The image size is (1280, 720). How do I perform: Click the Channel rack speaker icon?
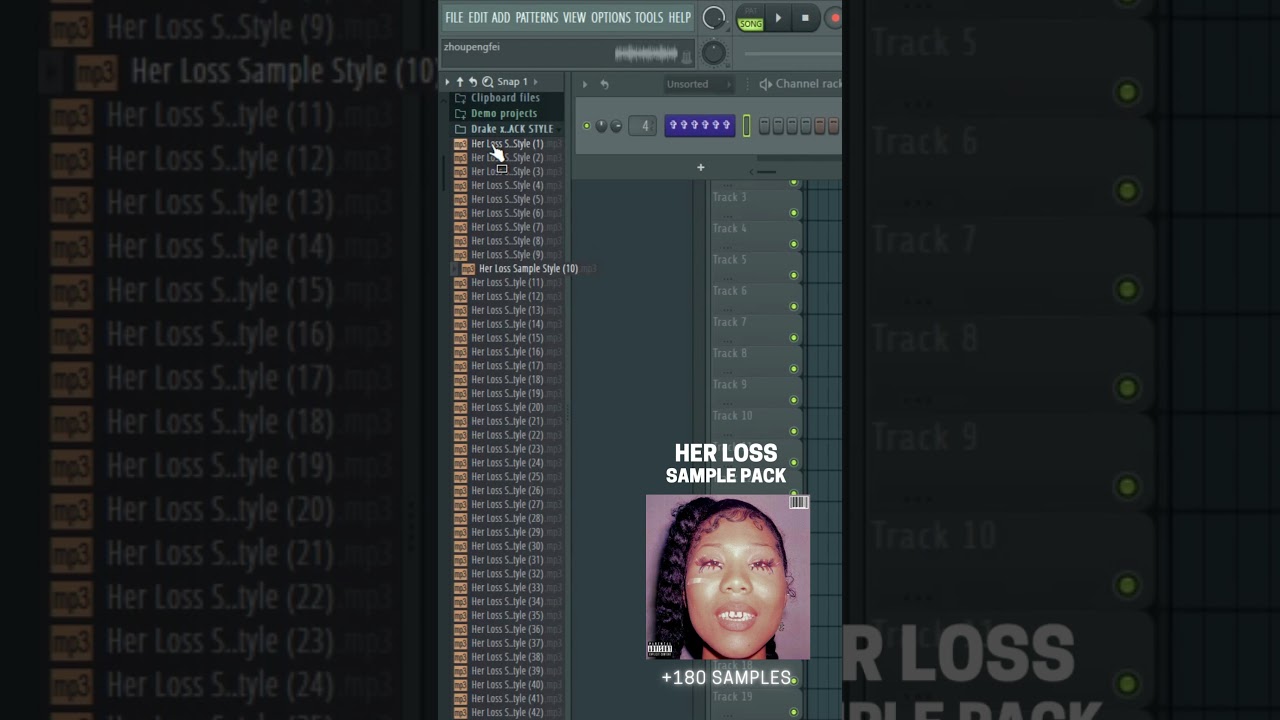click(765, 84)
